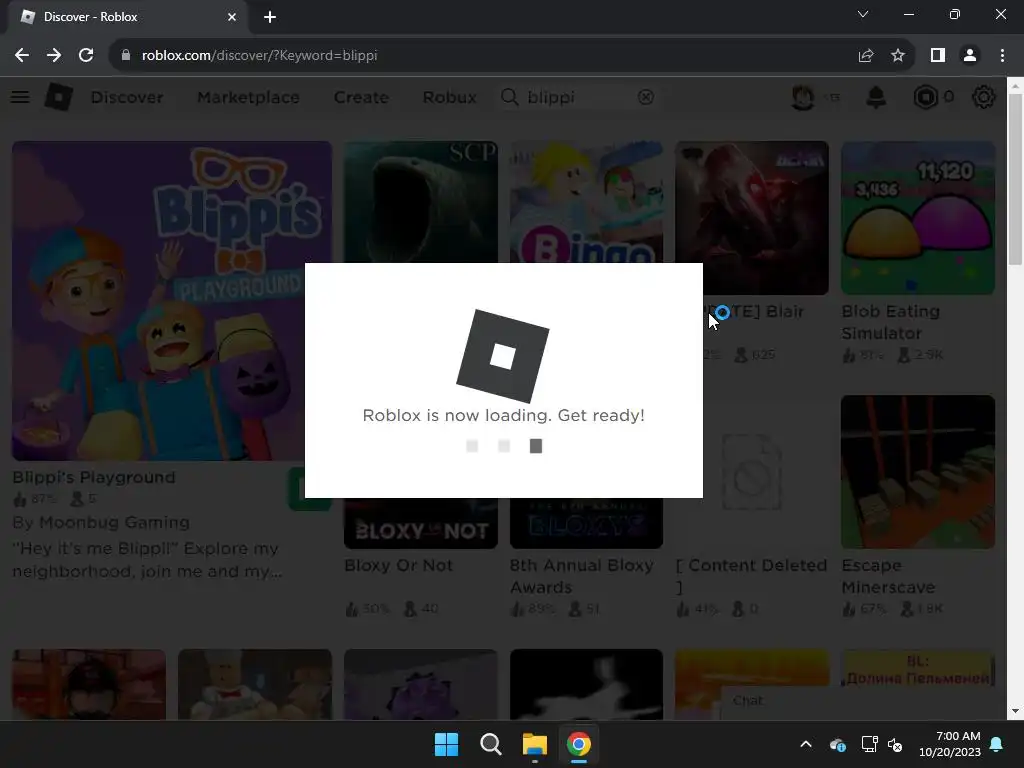Screen dimensions: 1024x768
Task: Open the Escape Minerscave title
Action: tap(888, 576)
